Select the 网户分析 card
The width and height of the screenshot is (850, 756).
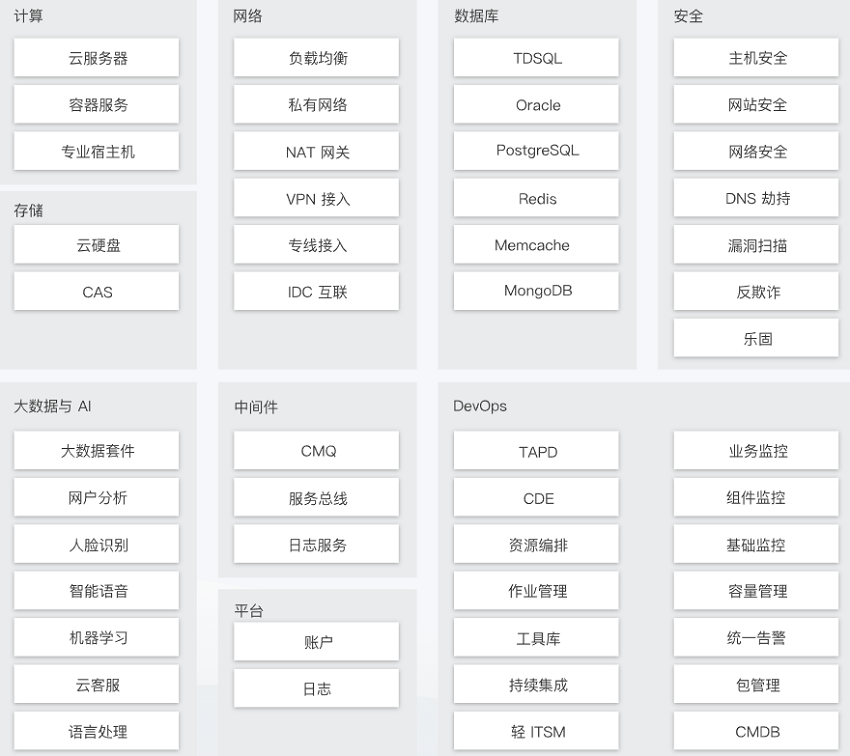(x=96, y=497)
